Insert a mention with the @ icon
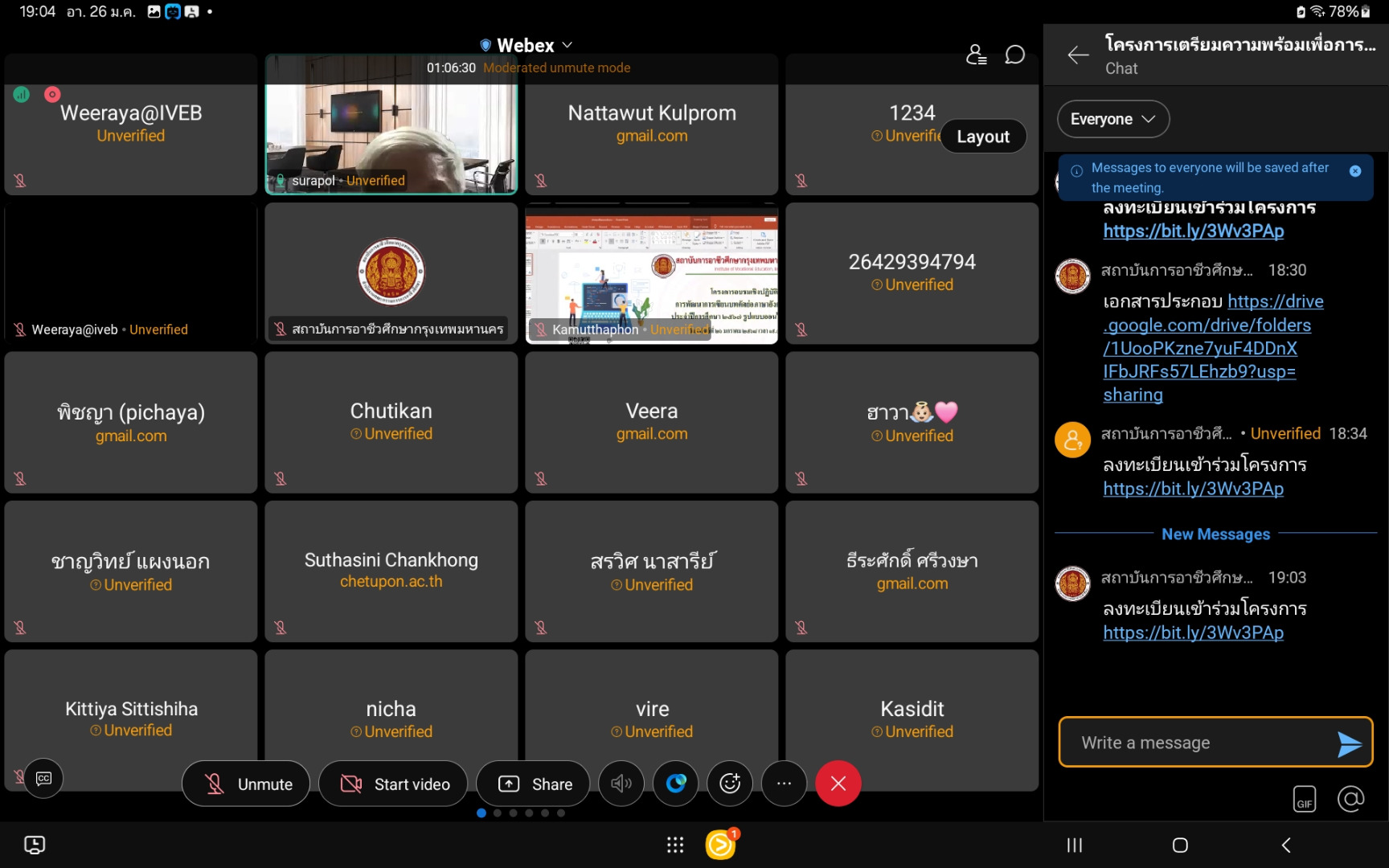The width and height of the screenshot is (1389, 868). coord(1351,799)
